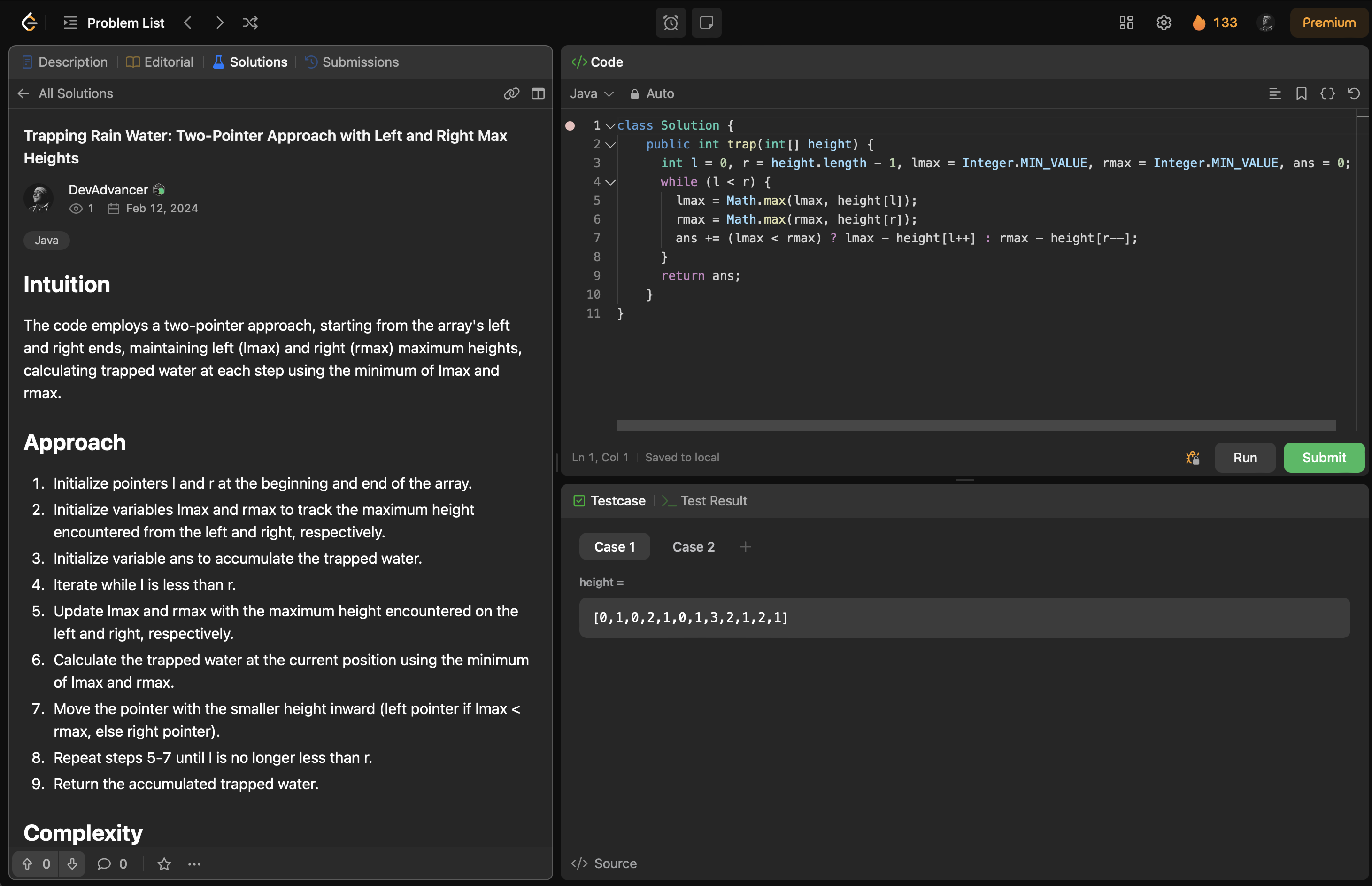Switch to the Test Result tab
The image size is (1372, 886).
[x=704, y=500]
